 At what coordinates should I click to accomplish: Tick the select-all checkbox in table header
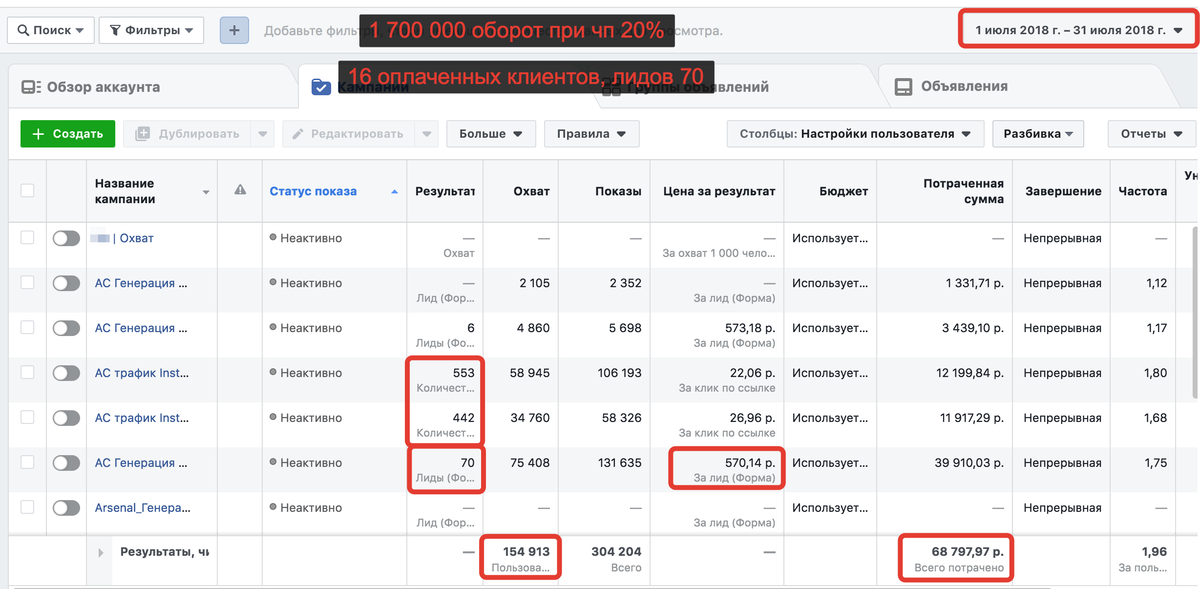coord(27,191)
